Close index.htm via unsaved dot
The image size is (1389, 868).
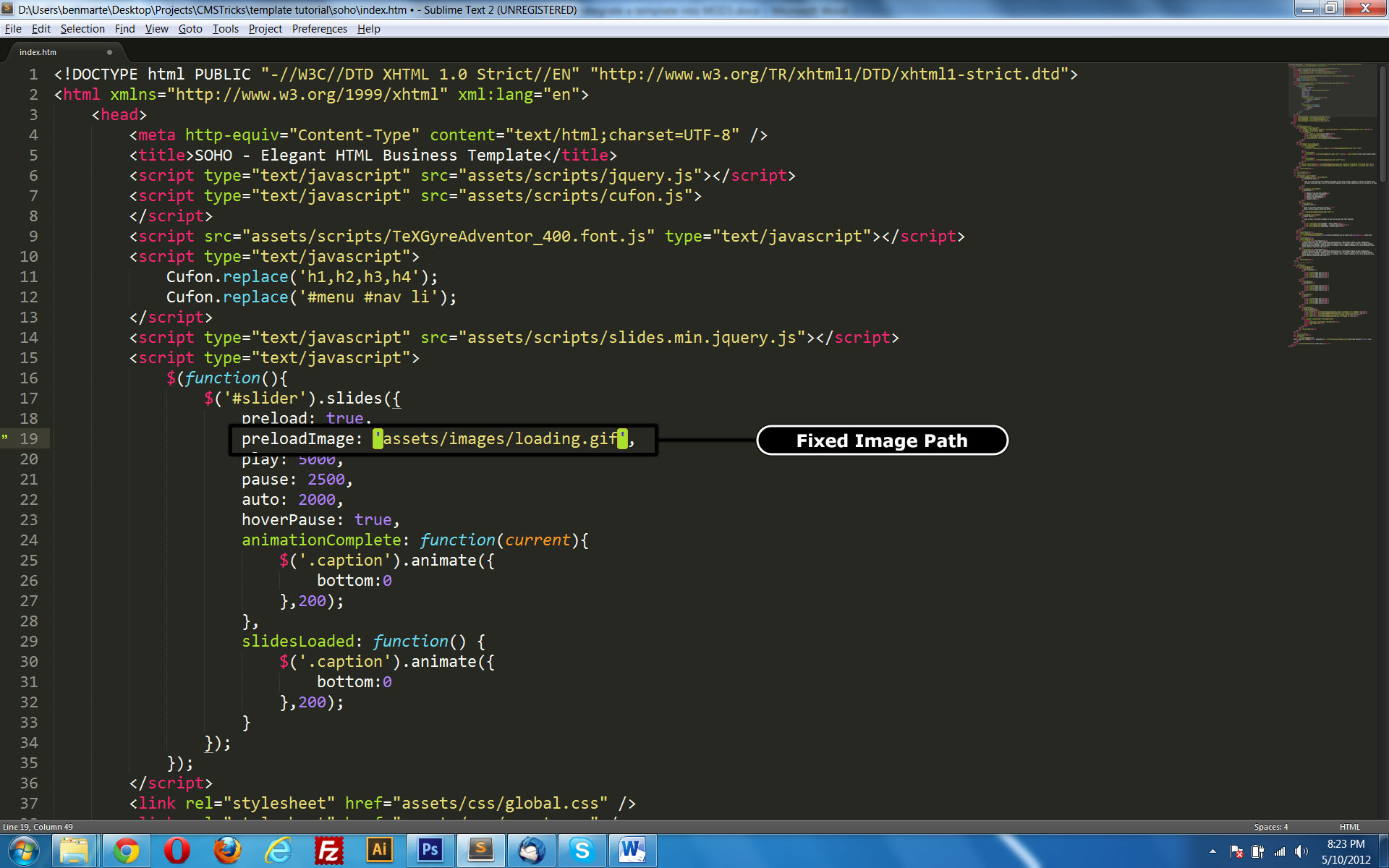point(109,52)
